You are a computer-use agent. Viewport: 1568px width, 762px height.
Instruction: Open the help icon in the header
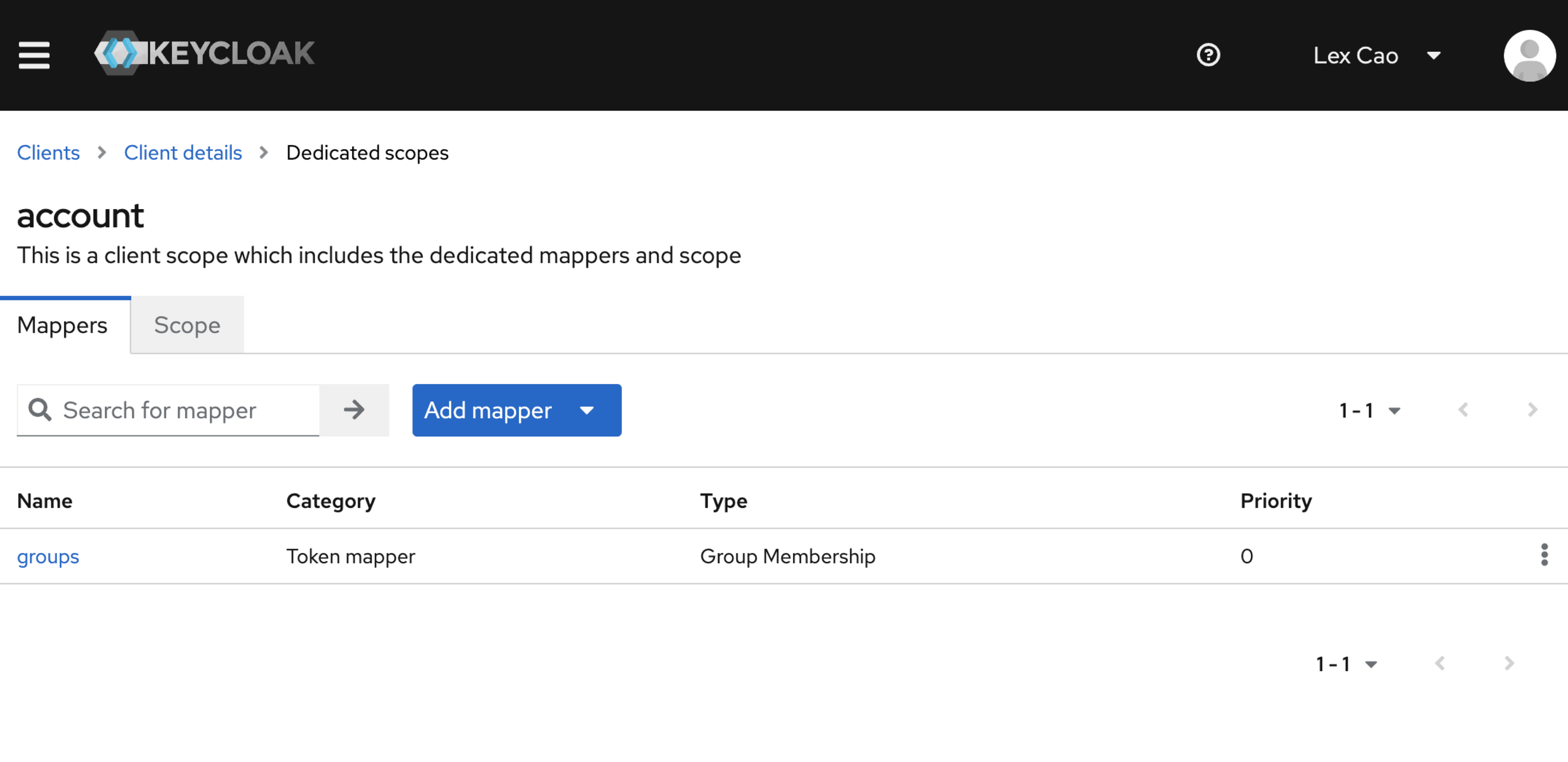click(1209, 55)
